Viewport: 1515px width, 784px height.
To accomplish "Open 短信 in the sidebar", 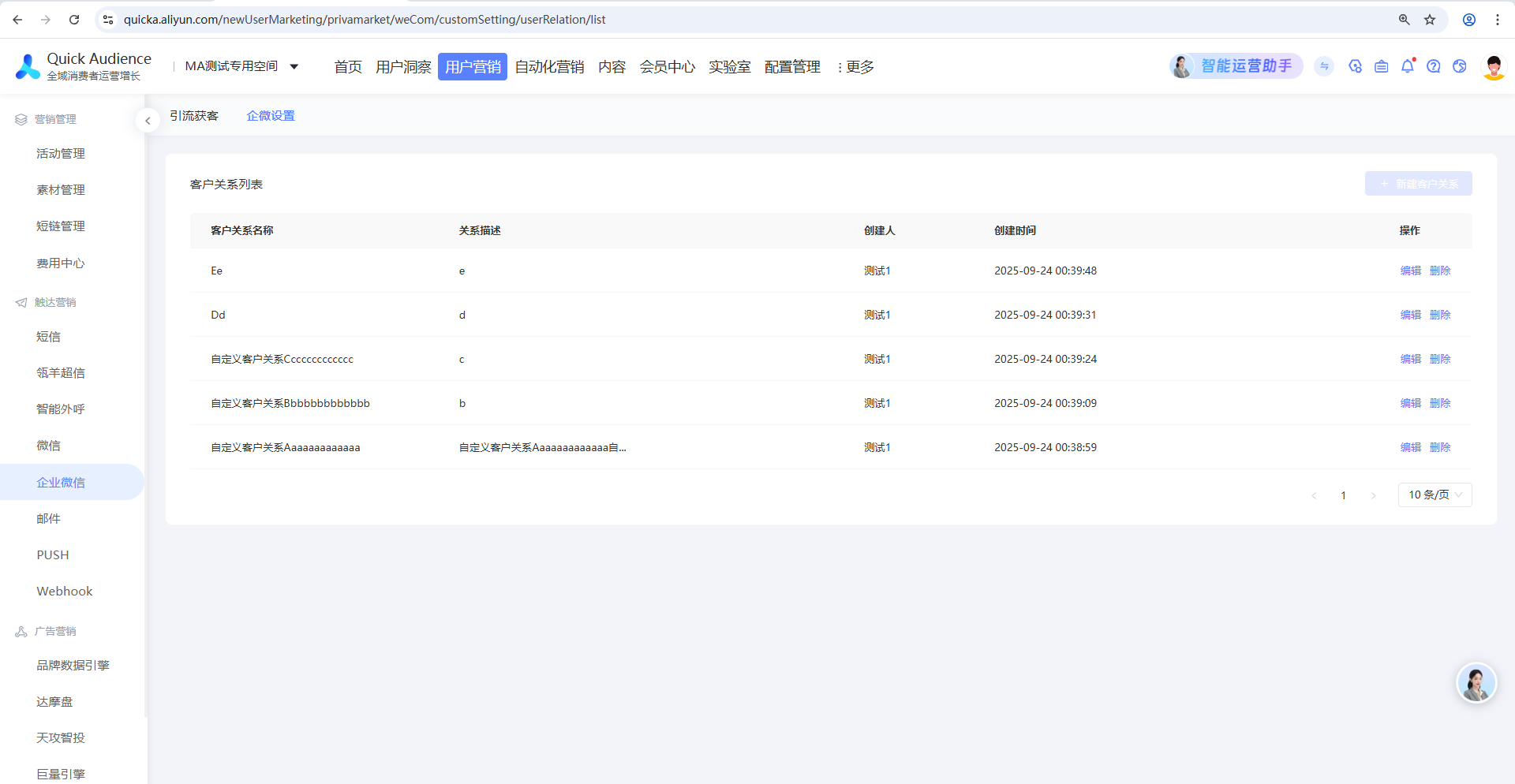I will click(x=48, y=337).
